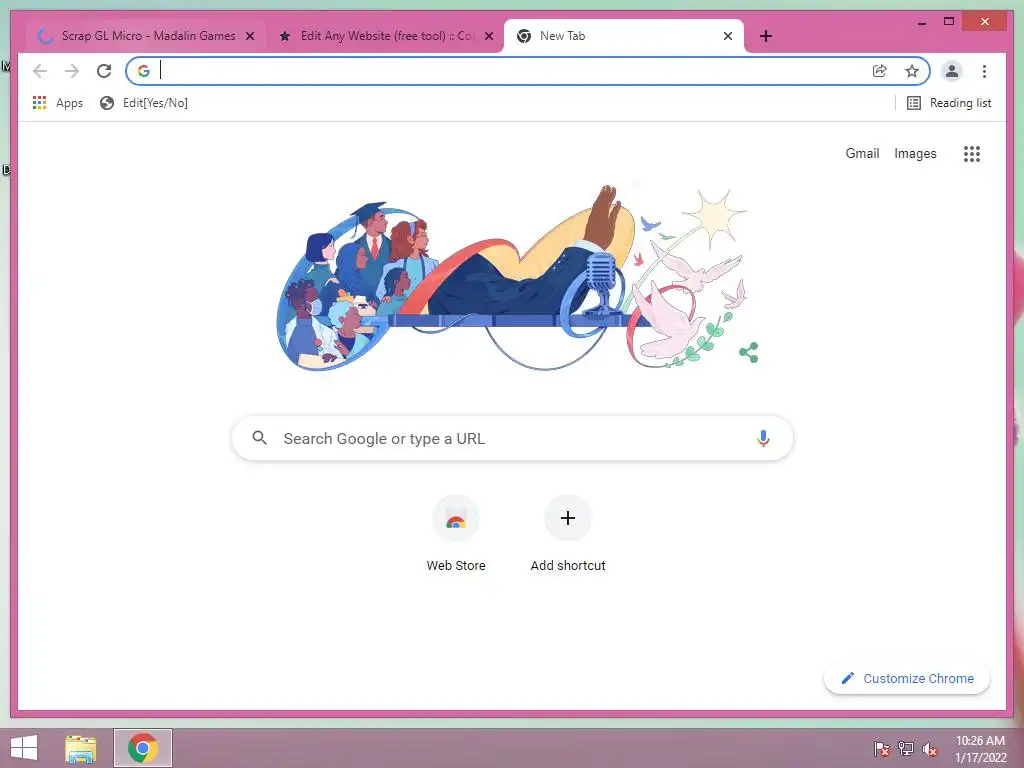Close the Edit Any Website tab
The image size is (1024, 768).
(x=488, y=36)
